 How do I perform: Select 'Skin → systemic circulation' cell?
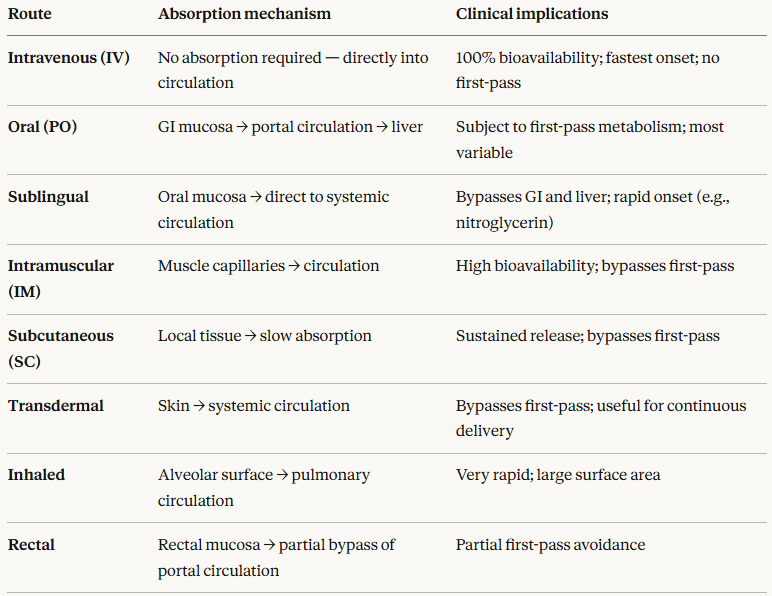[x=254, y=406]
